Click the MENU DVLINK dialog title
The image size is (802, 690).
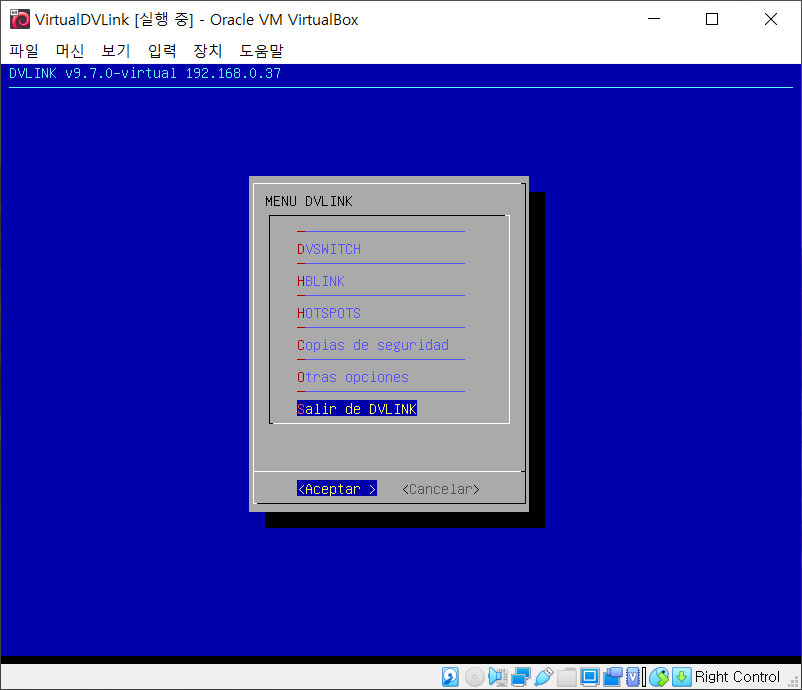309,201
